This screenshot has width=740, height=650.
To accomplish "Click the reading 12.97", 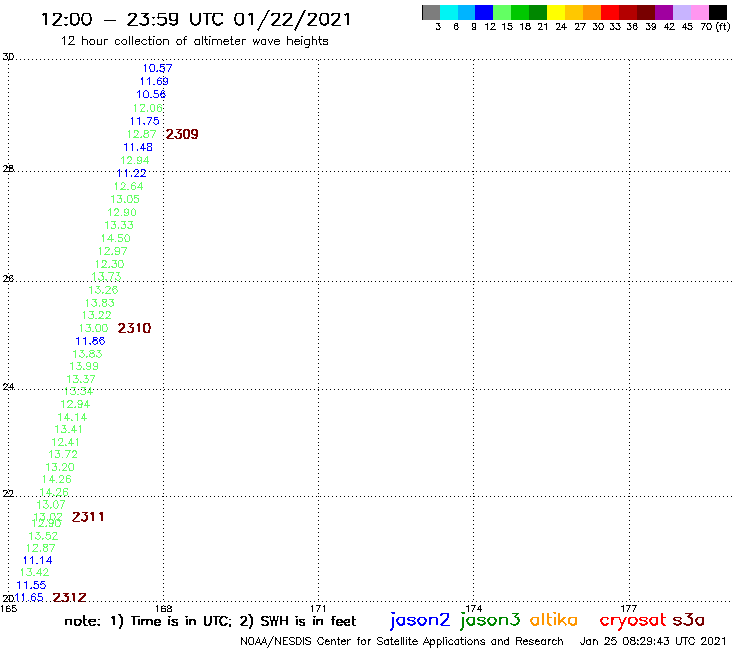I will tap(113, 251).
